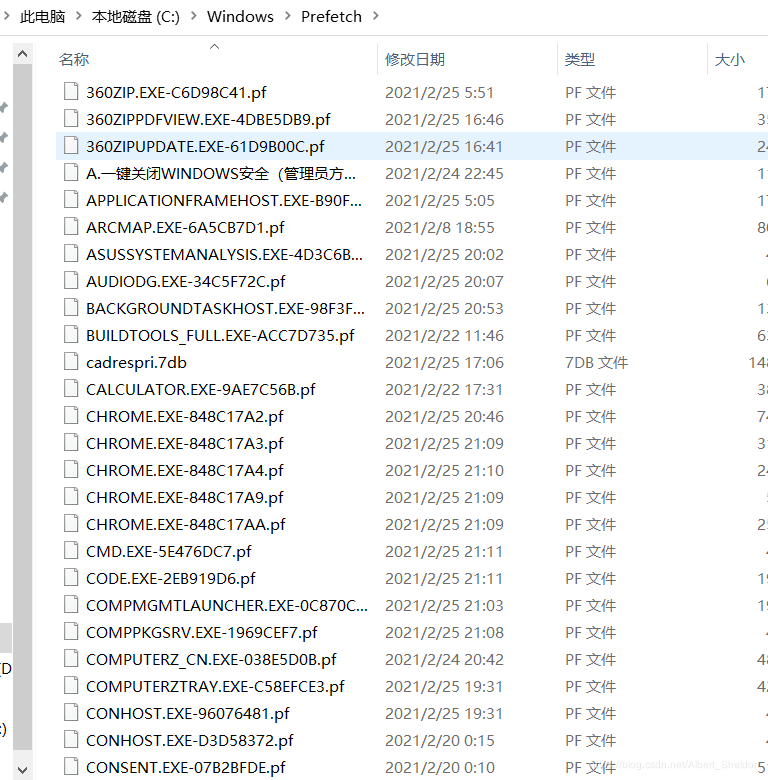Click the Prefetch breadcrumb segment
The height and width of the screenshot is (780, 768).
point(331,17)
